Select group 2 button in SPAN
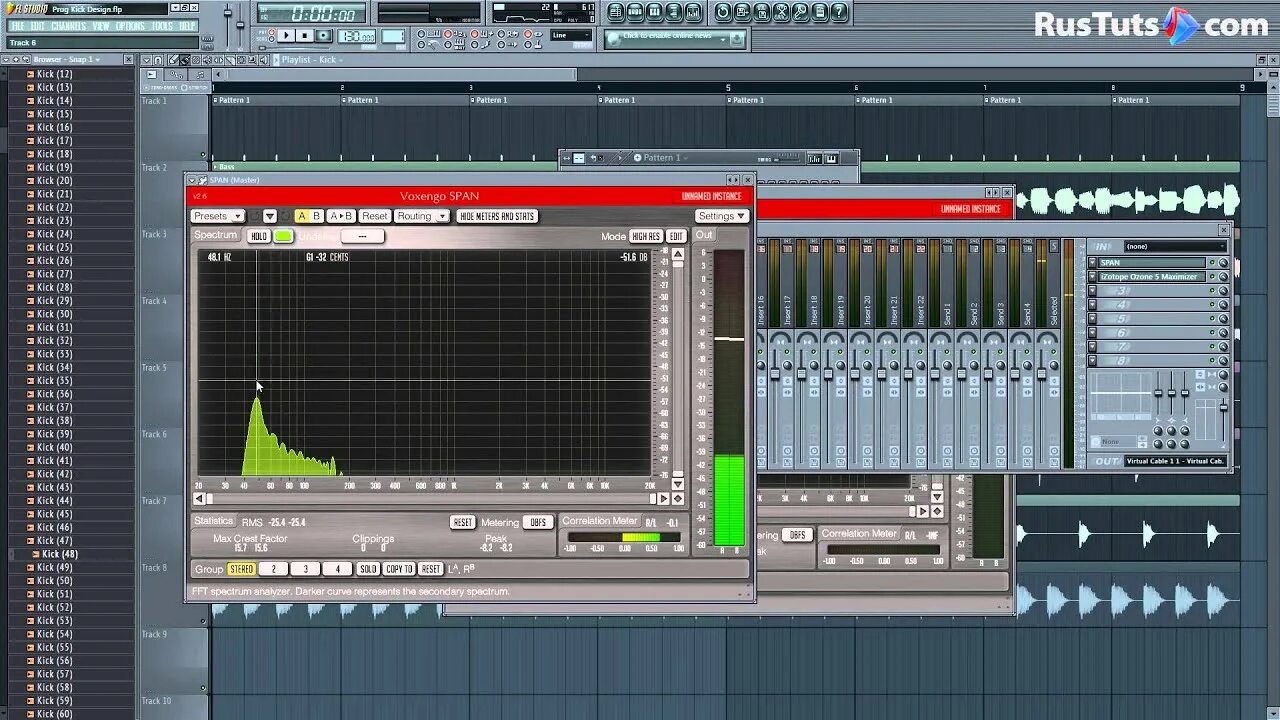Image resolution: width=1280 pixels, height=720 pixels. point(274,569)
